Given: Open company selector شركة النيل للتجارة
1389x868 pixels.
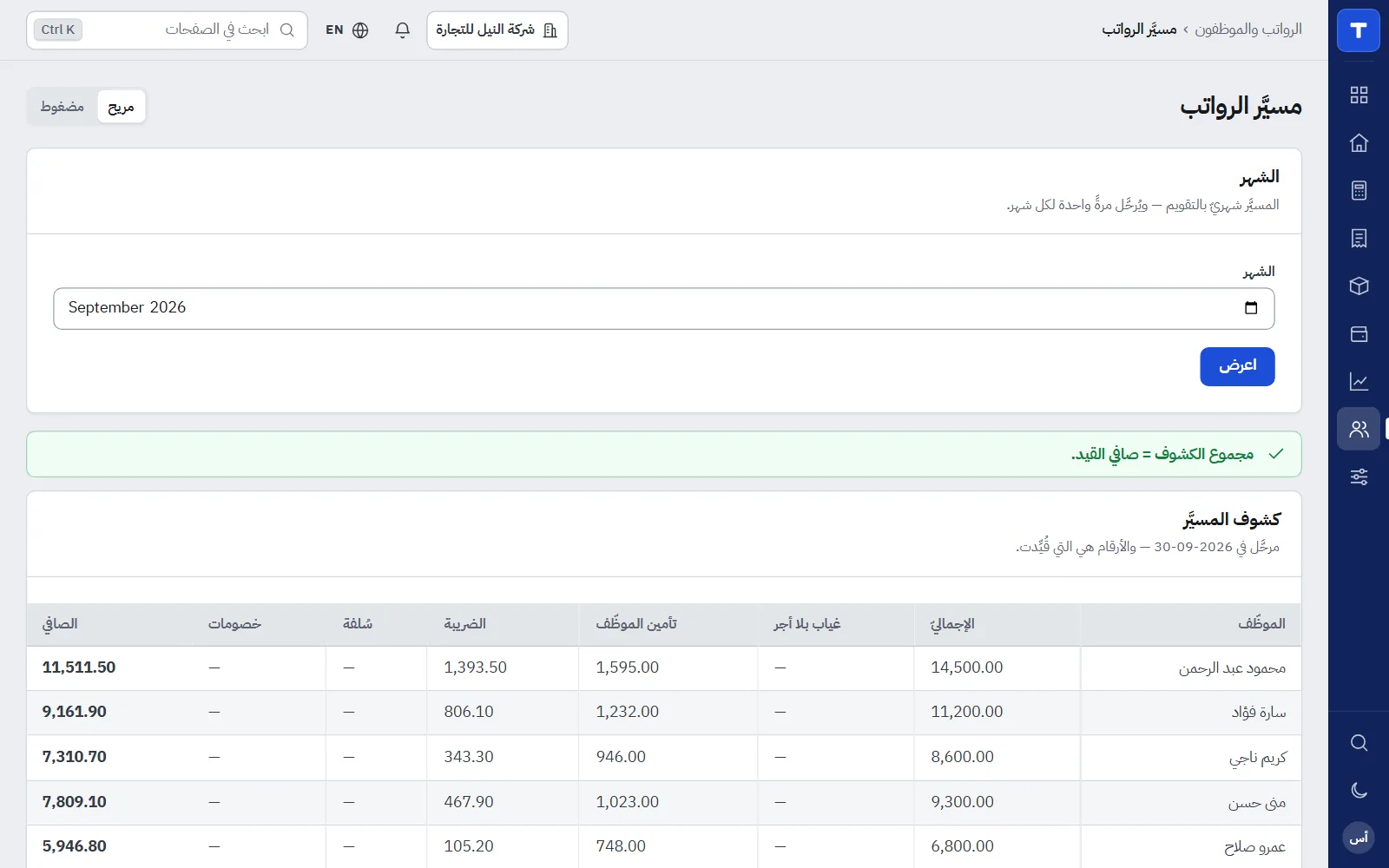Looking at the screenshot, I should (x=497, y=30).
